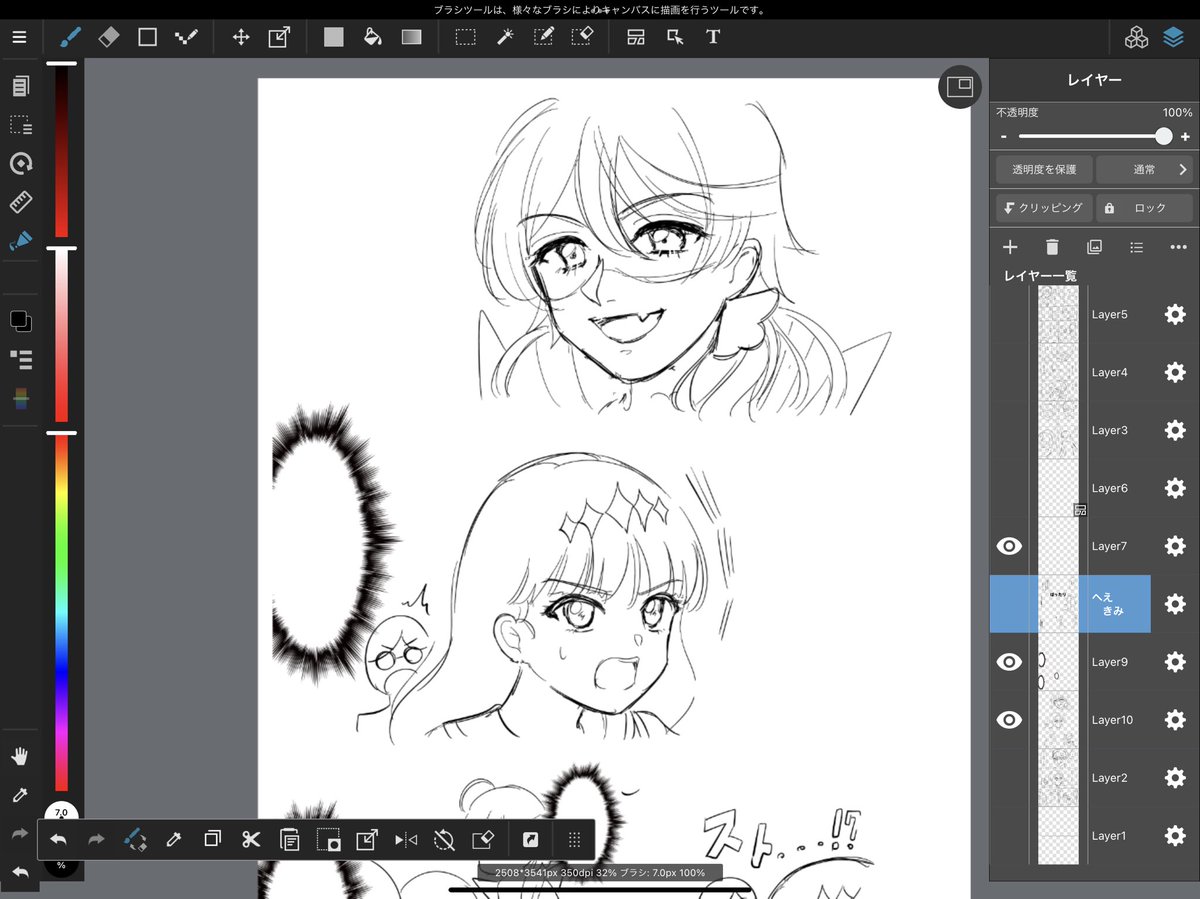Open the 通常 blend mode dropdown
1200x899 pixels.
pyautogui.click(x=1144, y=170)
